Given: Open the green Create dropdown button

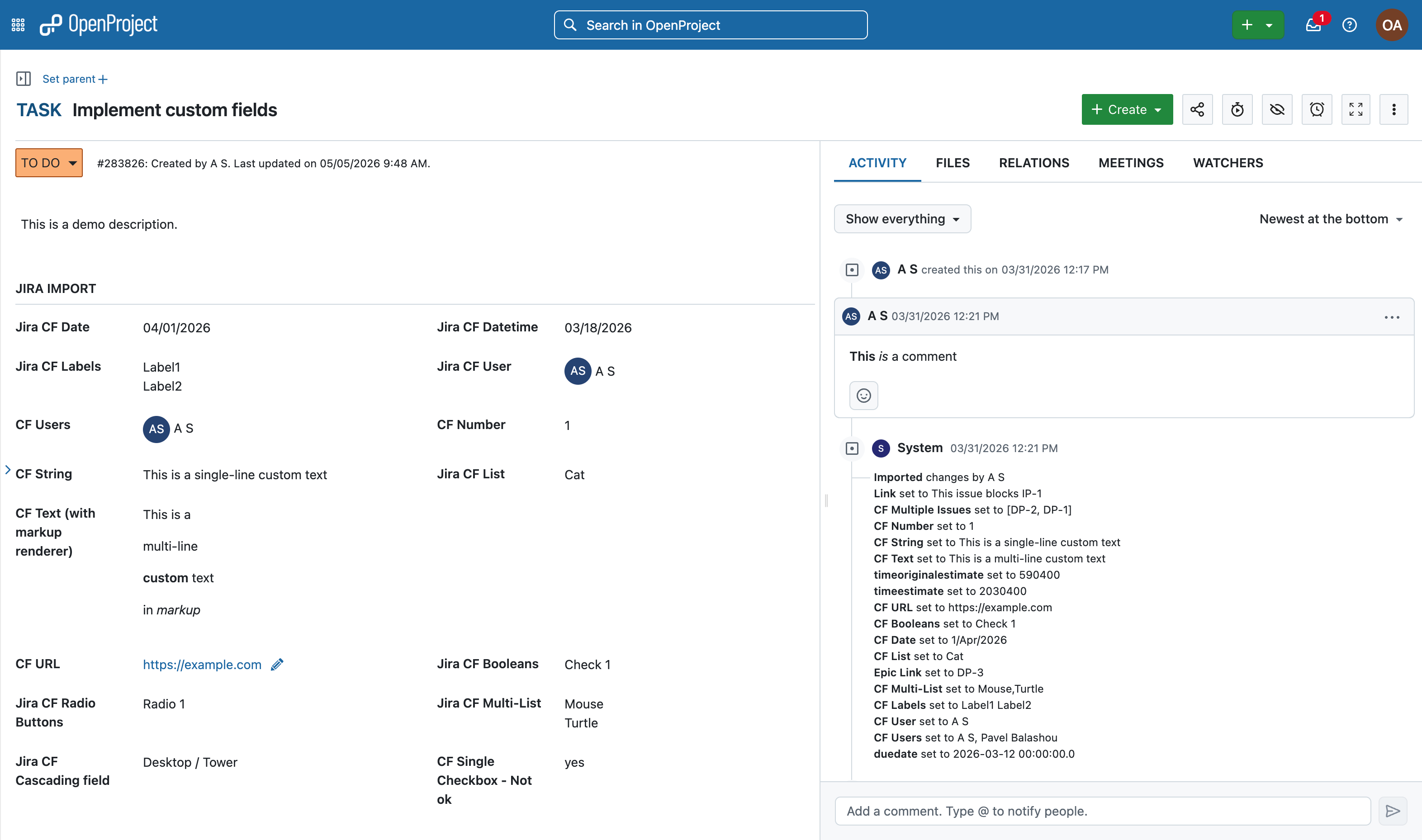Looking at the screenshot, I should 1127,109.
